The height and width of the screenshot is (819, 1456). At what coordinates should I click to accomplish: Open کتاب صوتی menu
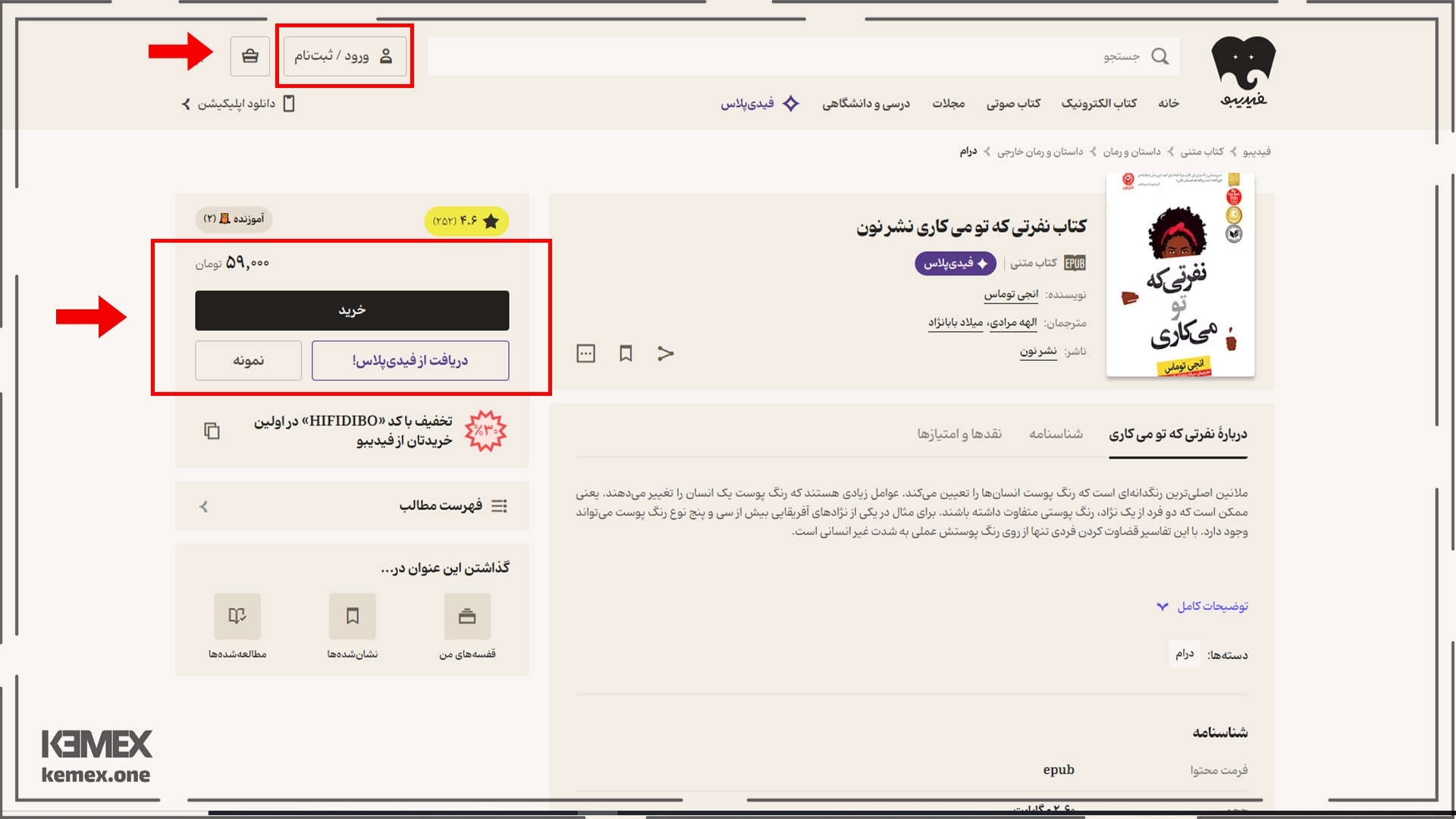[x=1013, y=103]
